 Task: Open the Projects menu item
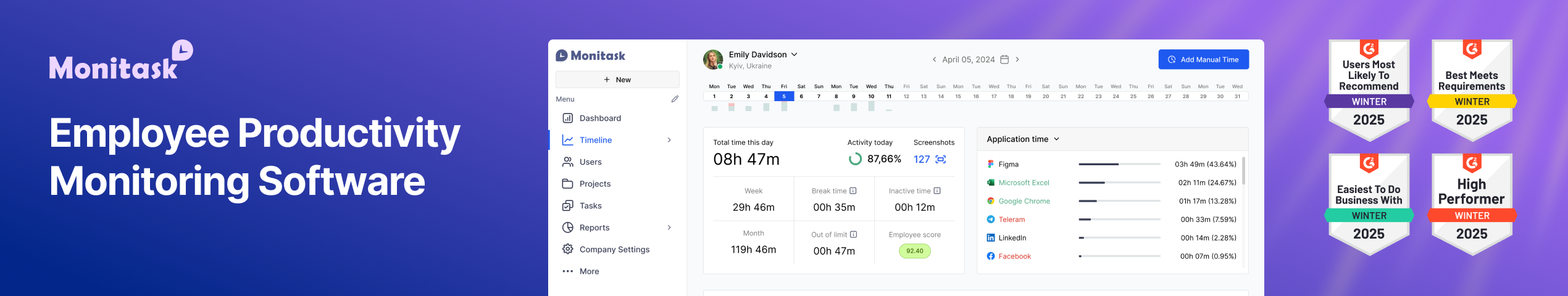click(x=617, y=184)
